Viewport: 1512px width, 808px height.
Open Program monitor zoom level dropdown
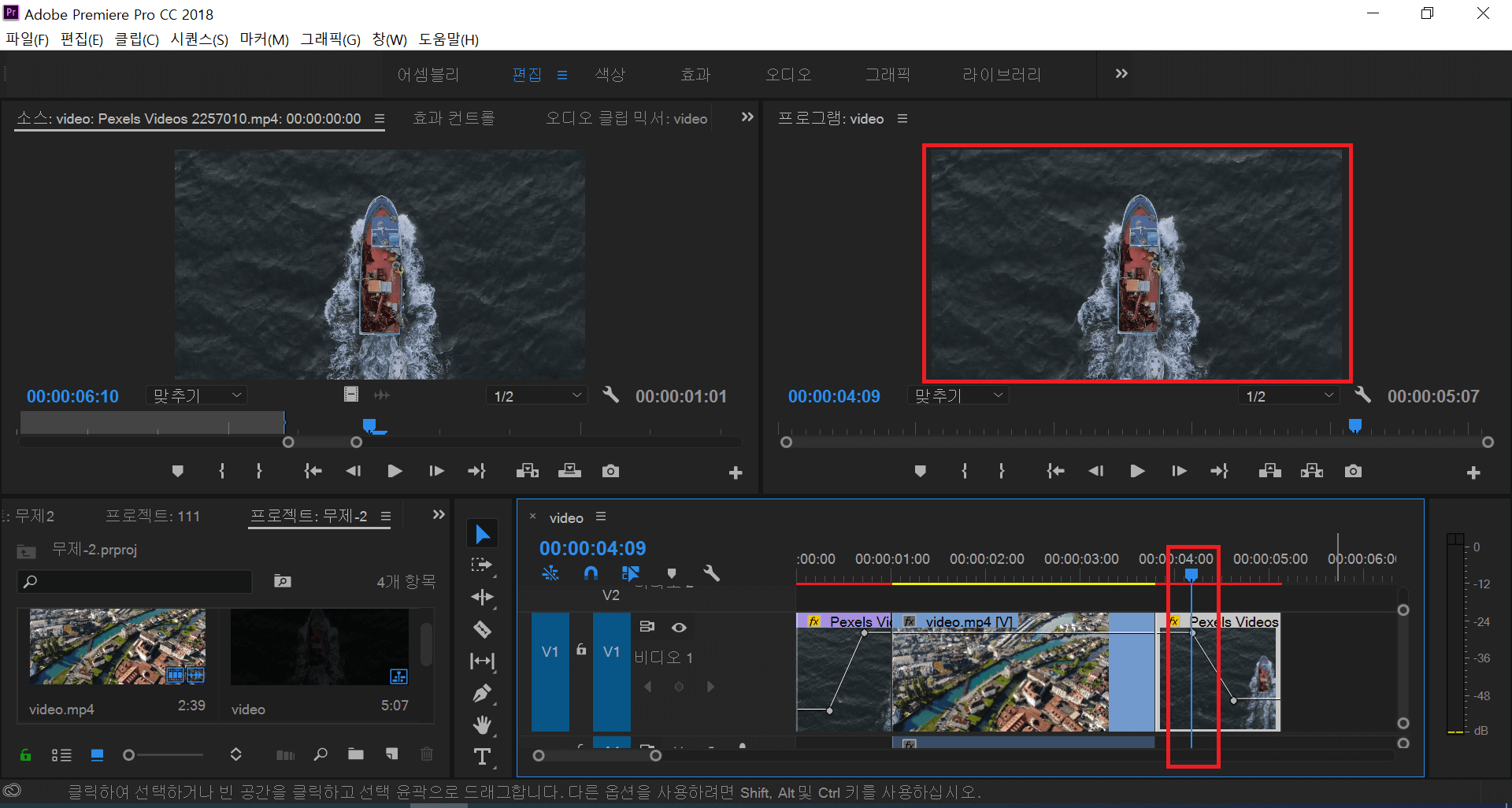click(x=958, y=395)
